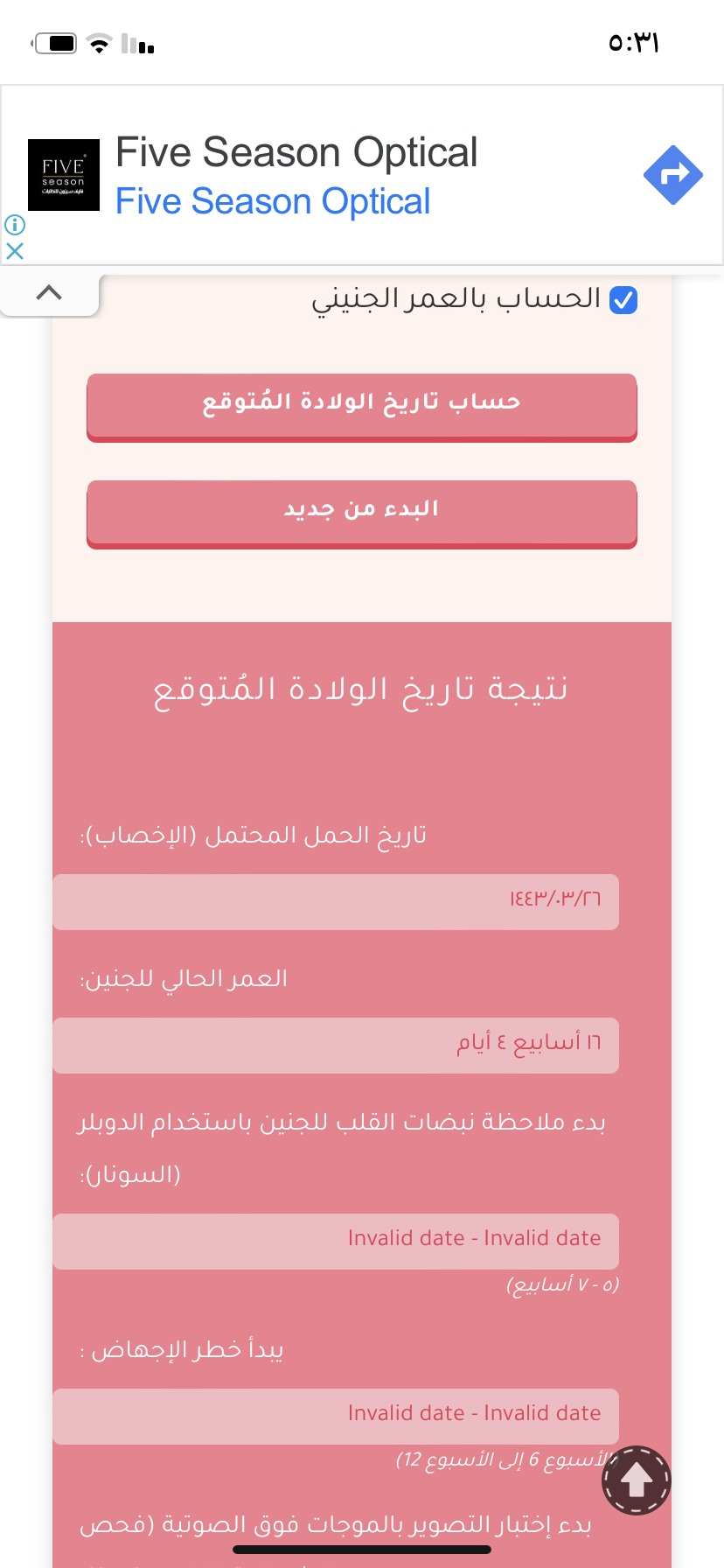Image resolution: width=724 pixels, height=1568 pixels.
Task: Close the ad with the X icon
Action: pos(15,251)
